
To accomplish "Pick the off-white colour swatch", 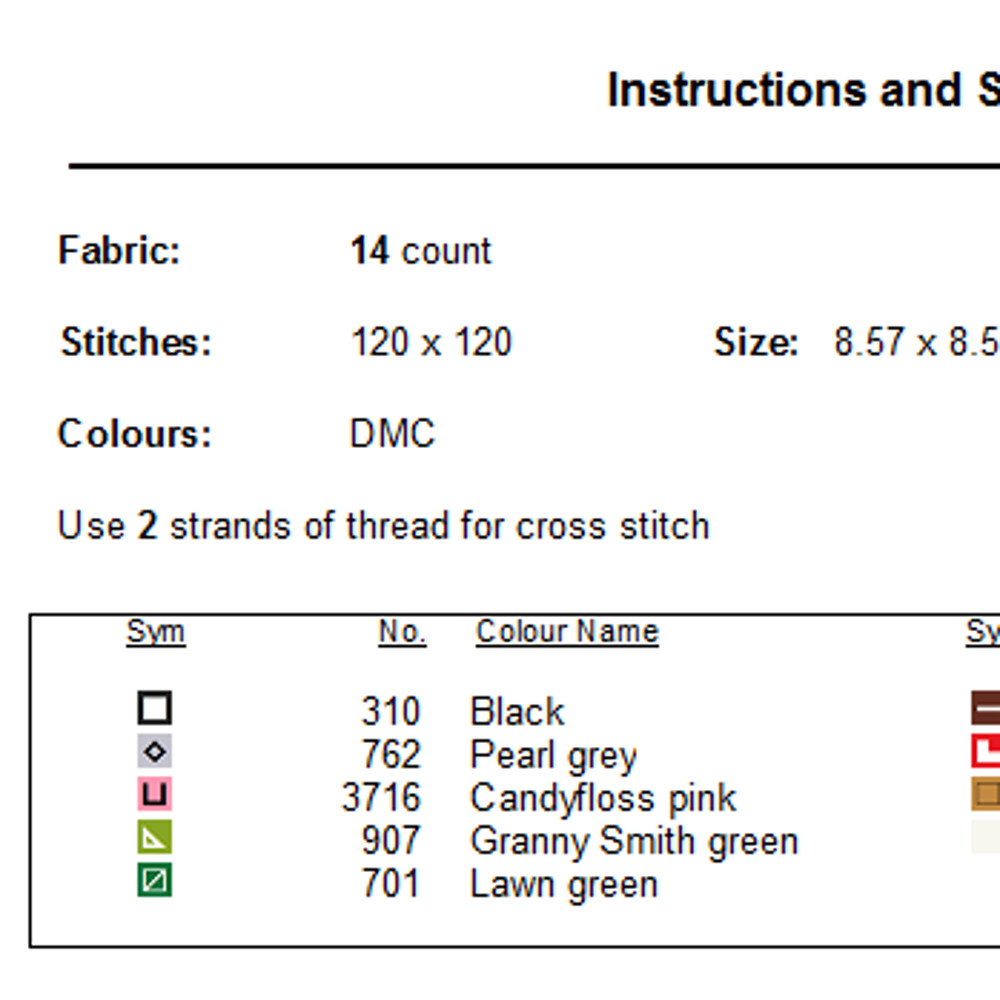I will (x=985, y=837).
